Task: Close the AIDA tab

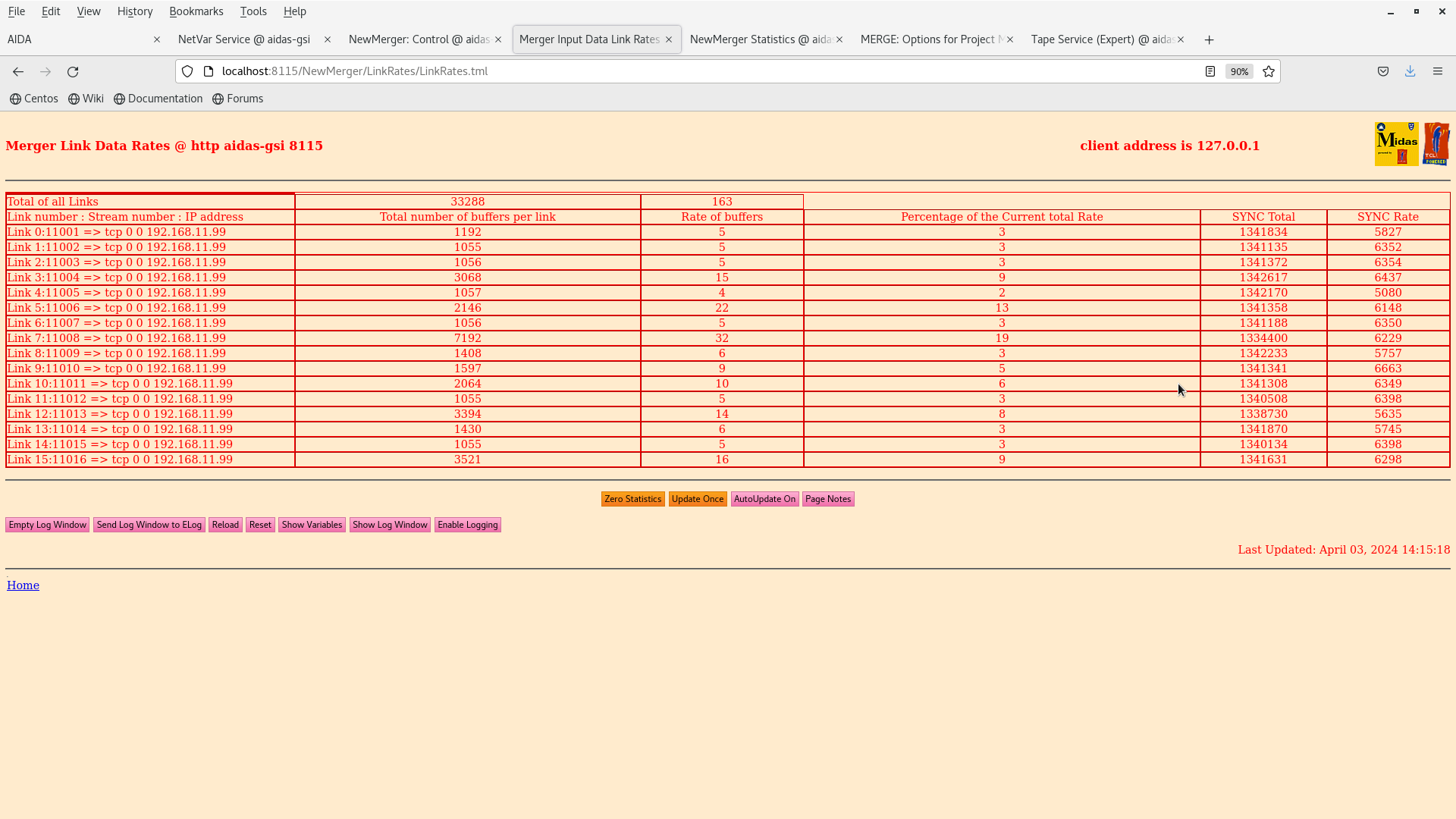Action: (x=157, y=39)
